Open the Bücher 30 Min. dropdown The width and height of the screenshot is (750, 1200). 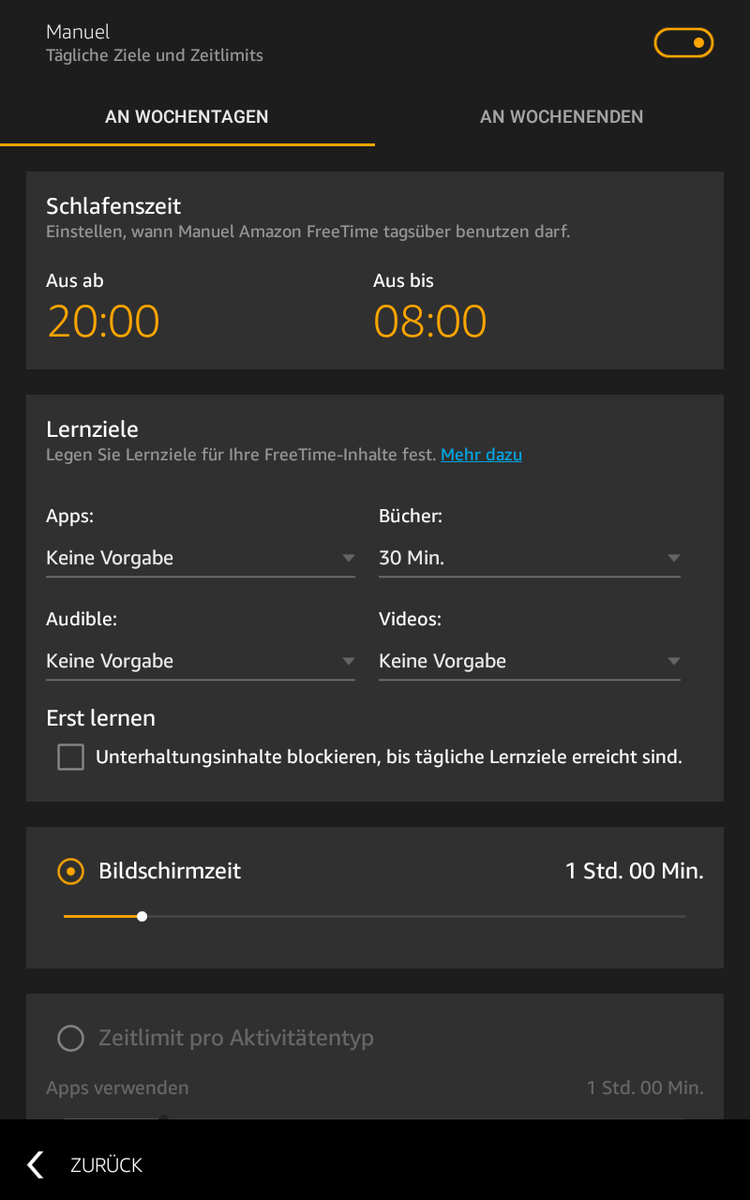(x=529, y=558)
